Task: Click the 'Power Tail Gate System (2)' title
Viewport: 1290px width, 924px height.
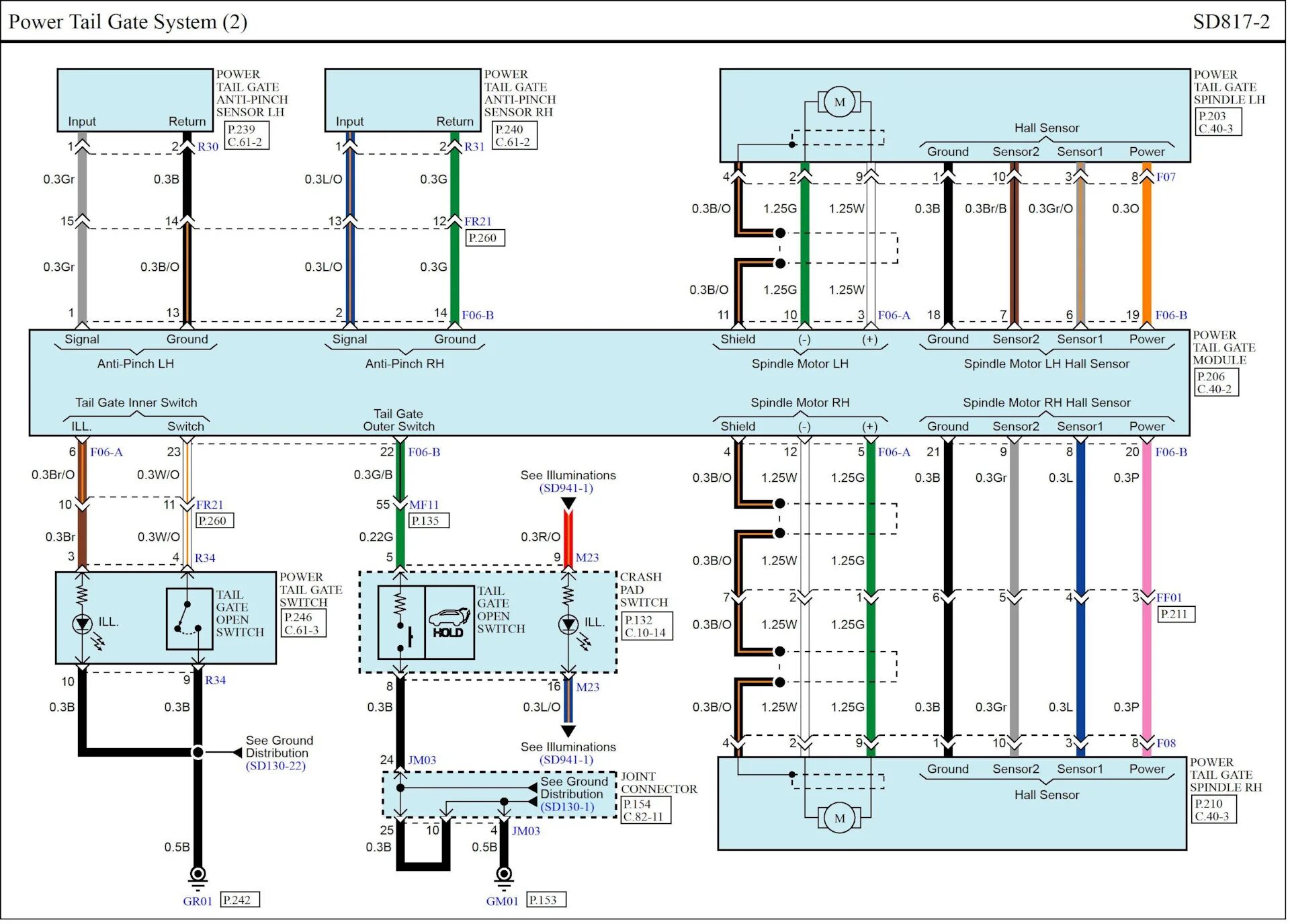Action: (128, 22)
